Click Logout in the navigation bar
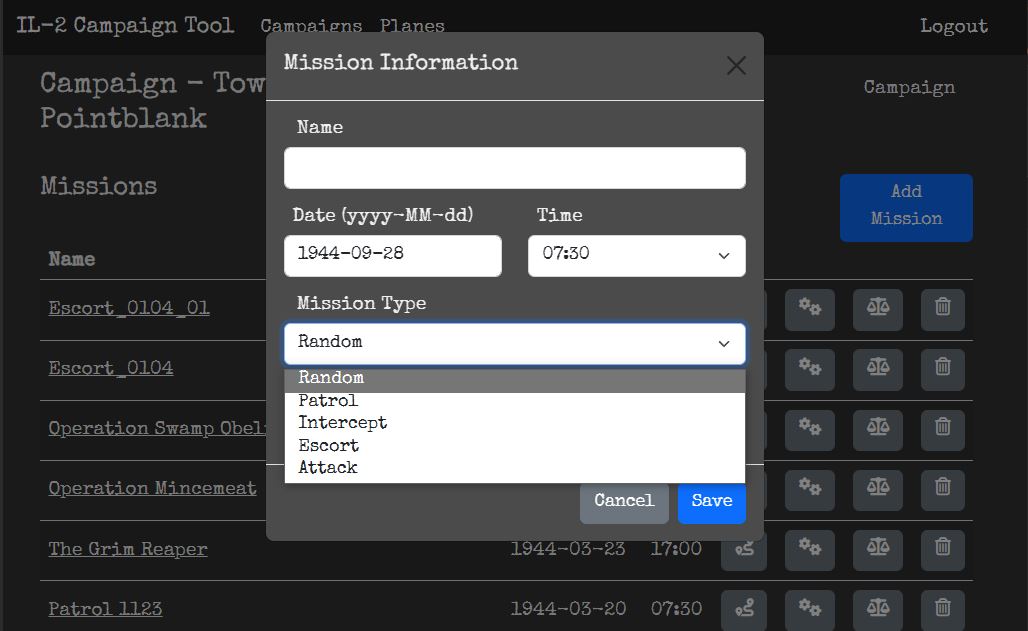 tap(953, 26)
